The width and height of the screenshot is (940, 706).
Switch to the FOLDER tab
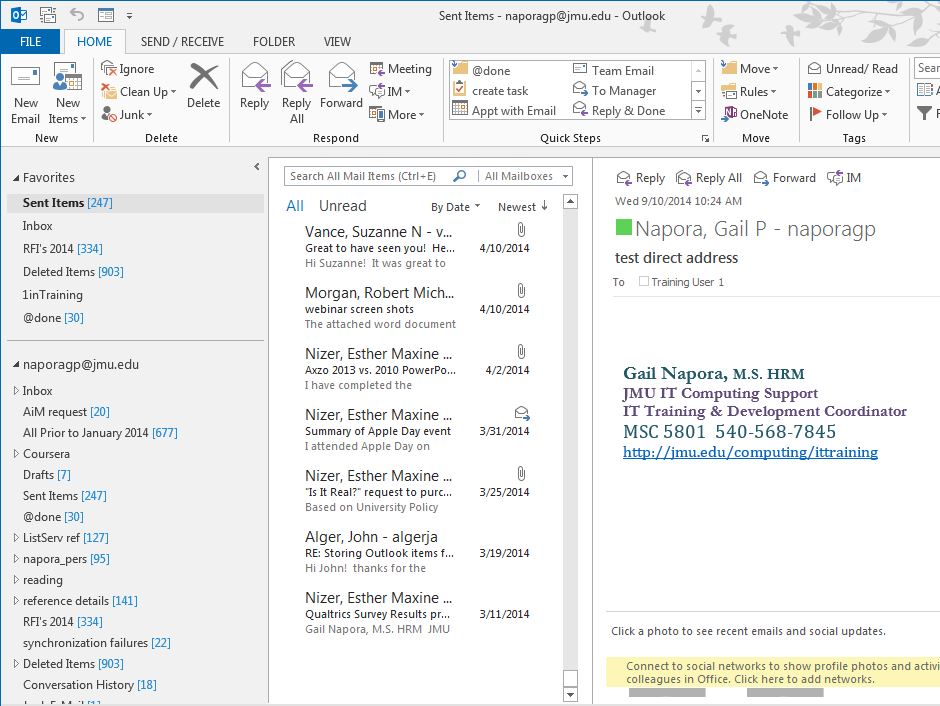(274, 41)
